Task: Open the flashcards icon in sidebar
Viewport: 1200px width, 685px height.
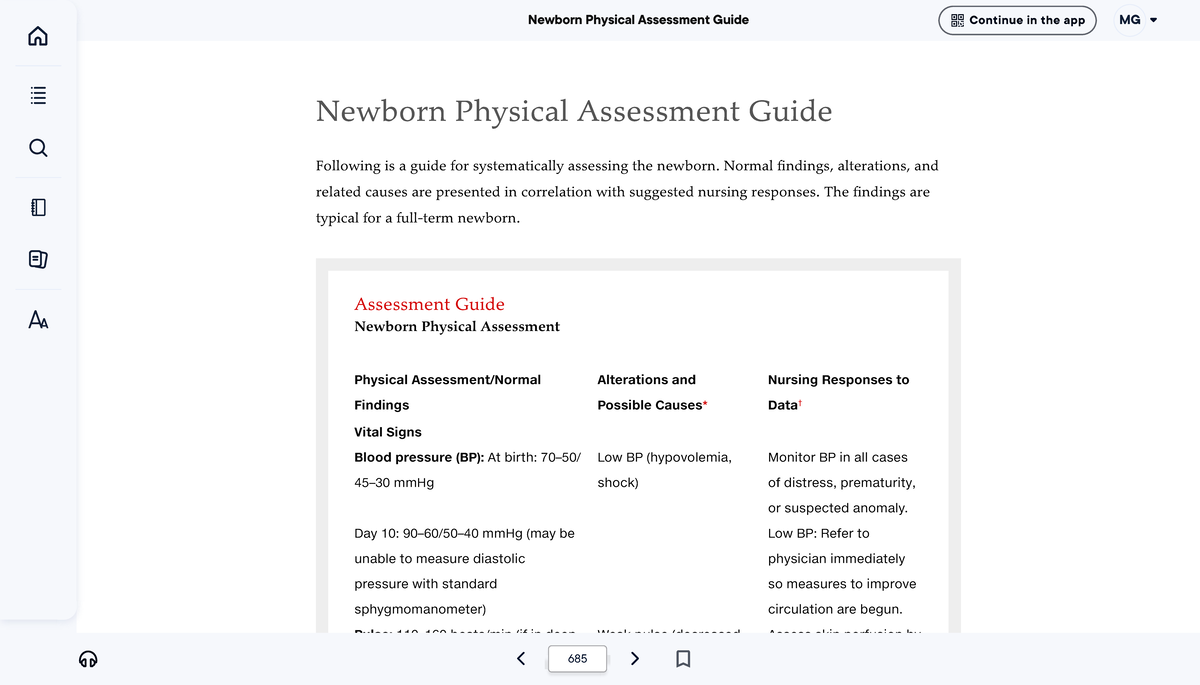Action: [37, 260]
